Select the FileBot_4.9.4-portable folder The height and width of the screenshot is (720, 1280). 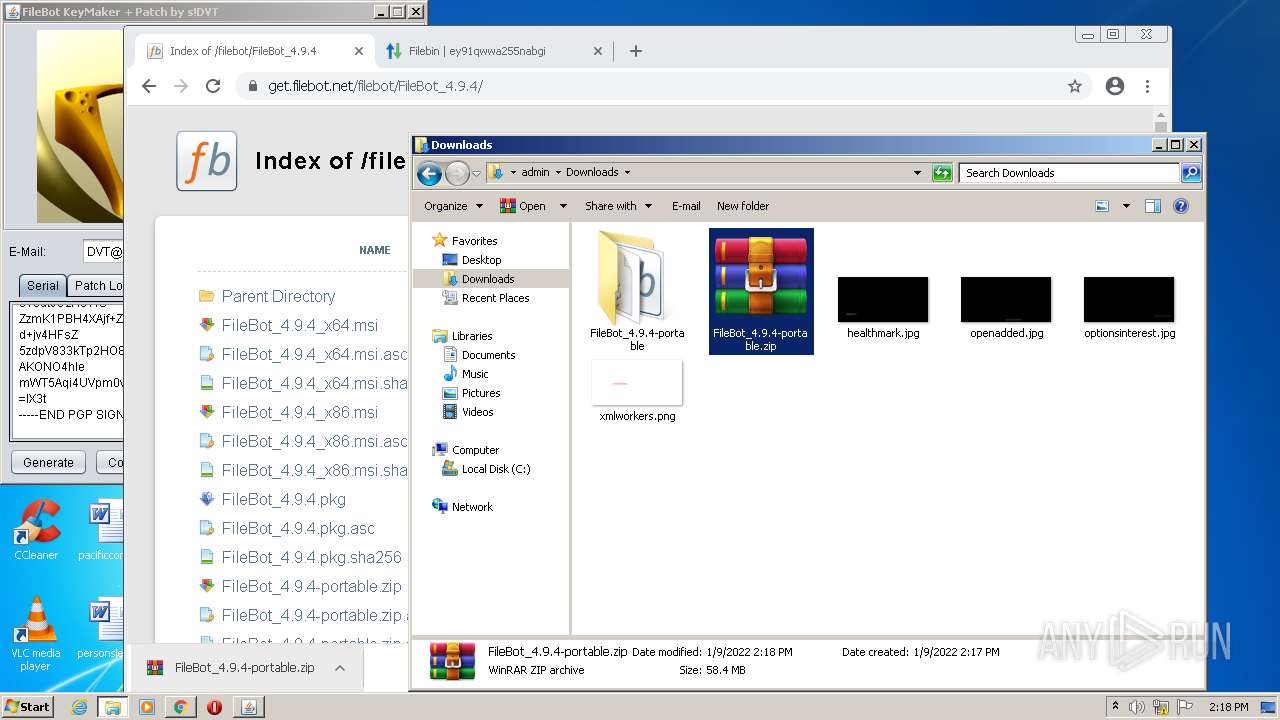click(637, 290)
